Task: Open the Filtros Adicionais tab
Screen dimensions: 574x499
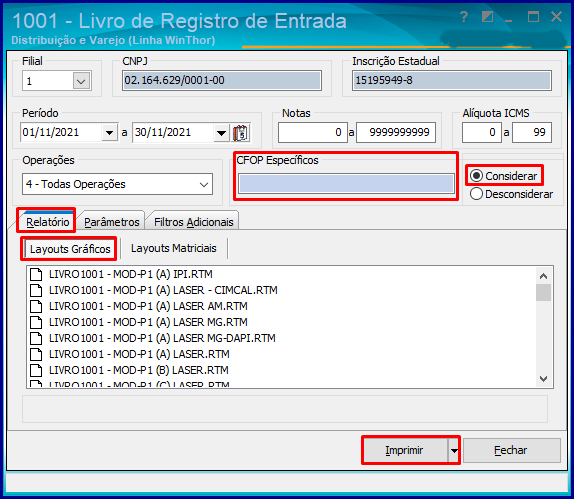Action: [x=194, y=222]
